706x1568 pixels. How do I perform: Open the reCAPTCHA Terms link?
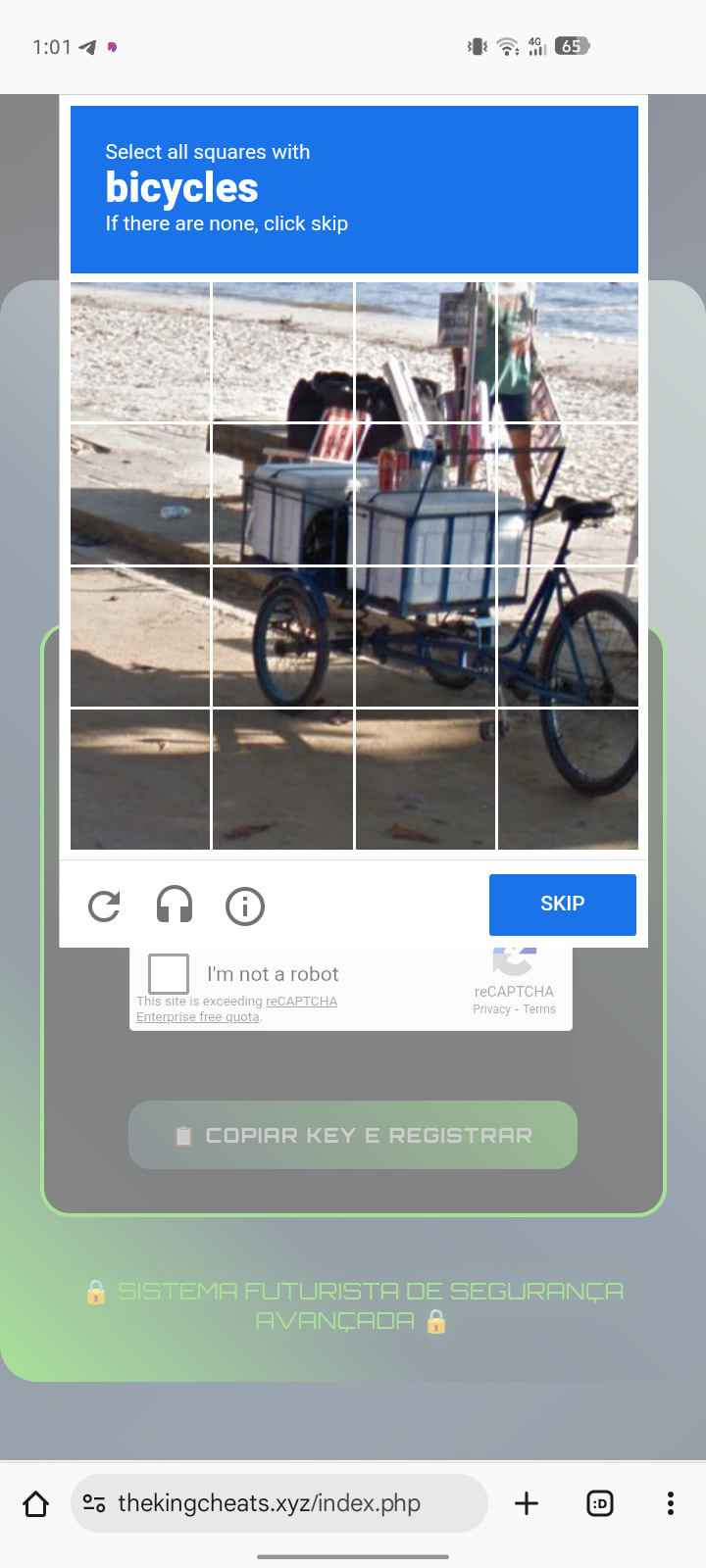[x=539, y=1009]
